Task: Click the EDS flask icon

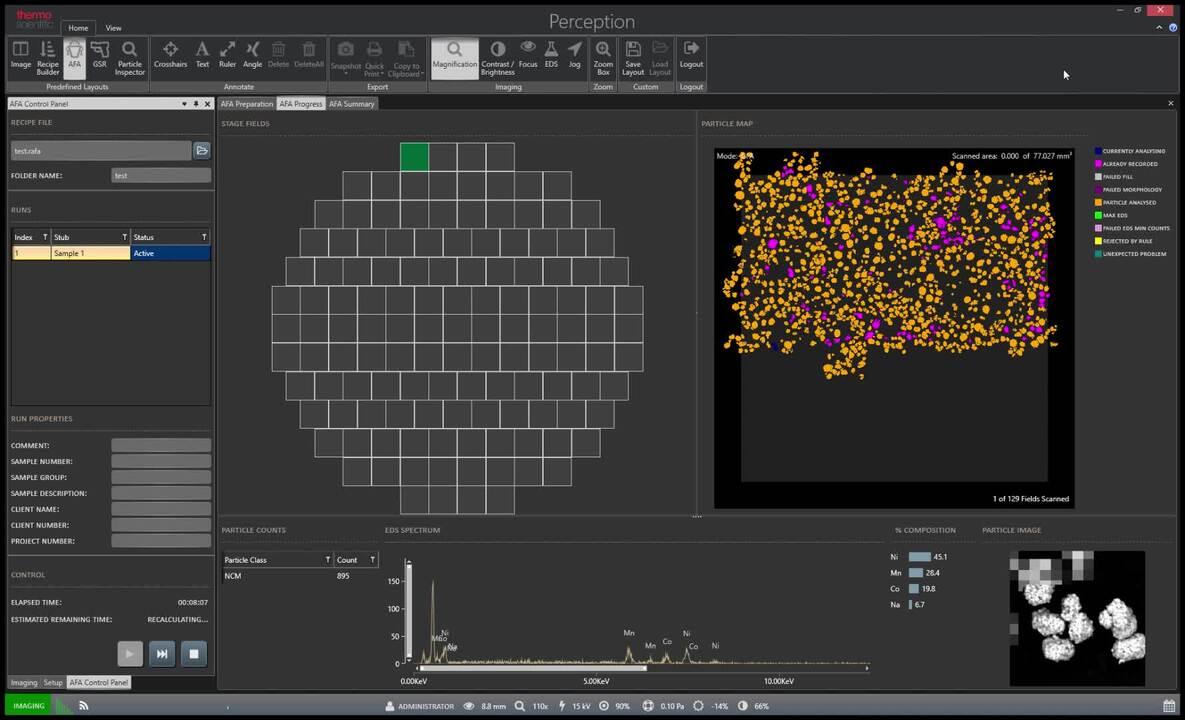Action: tap(551, 55)
